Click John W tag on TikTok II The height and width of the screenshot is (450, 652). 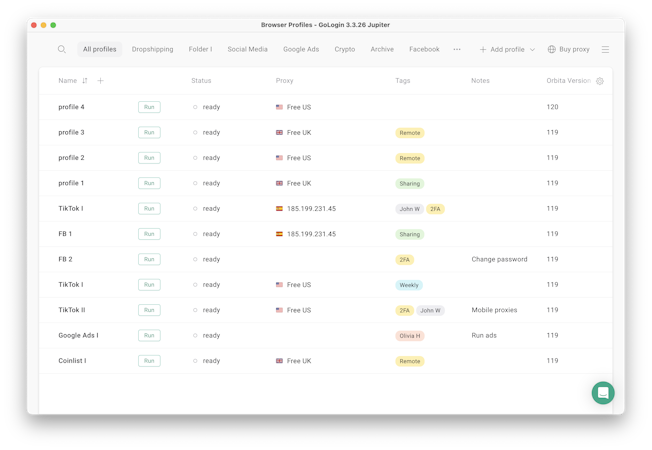coord(430,310)
